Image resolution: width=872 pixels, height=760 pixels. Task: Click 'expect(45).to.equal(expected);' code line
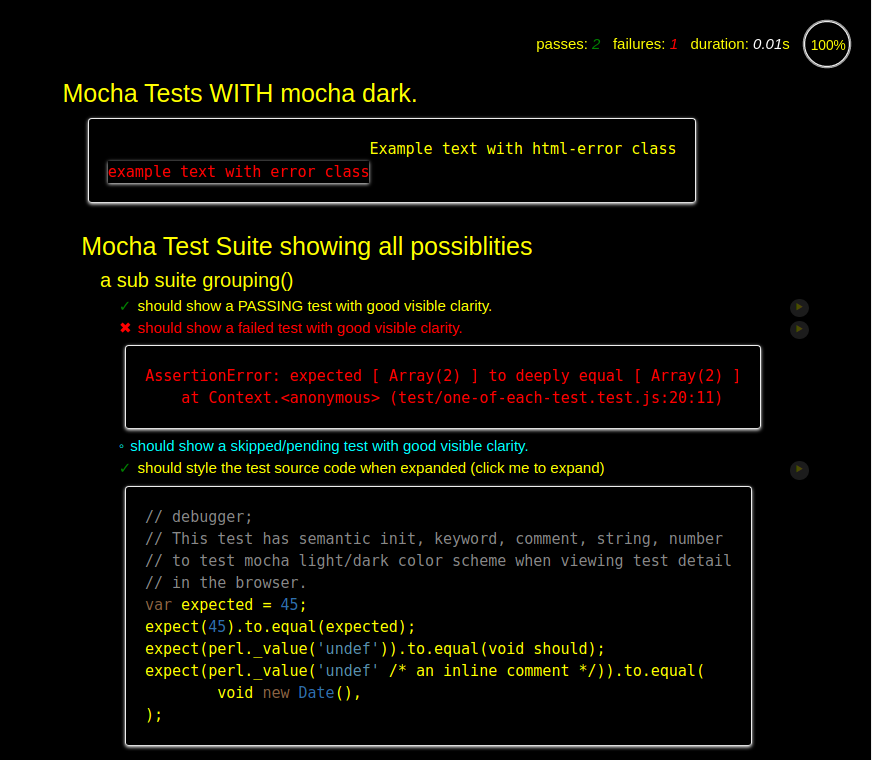(280, 627)
